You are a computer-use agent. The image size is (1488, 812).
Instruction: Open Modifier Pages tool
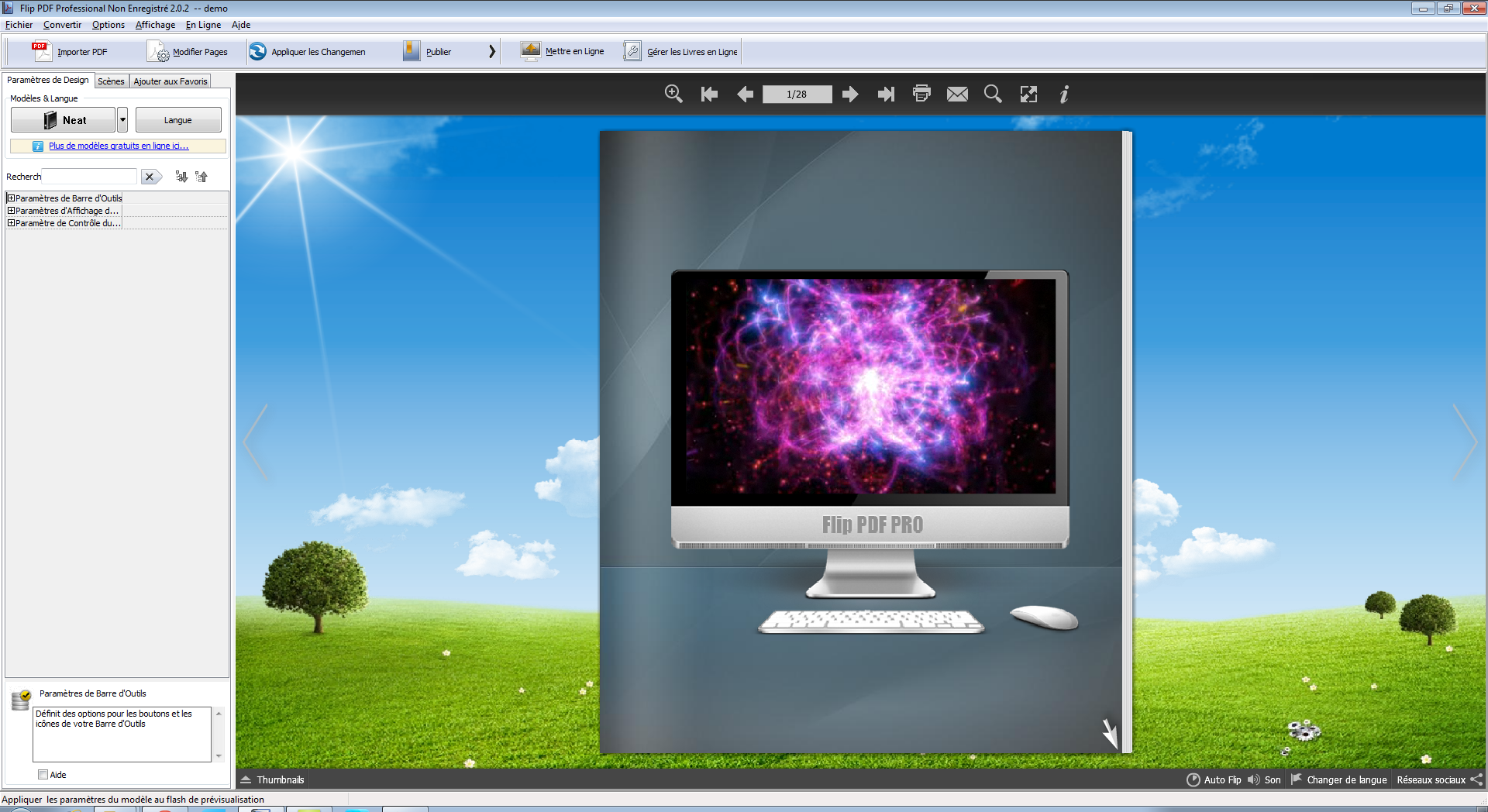click(188, 52)
